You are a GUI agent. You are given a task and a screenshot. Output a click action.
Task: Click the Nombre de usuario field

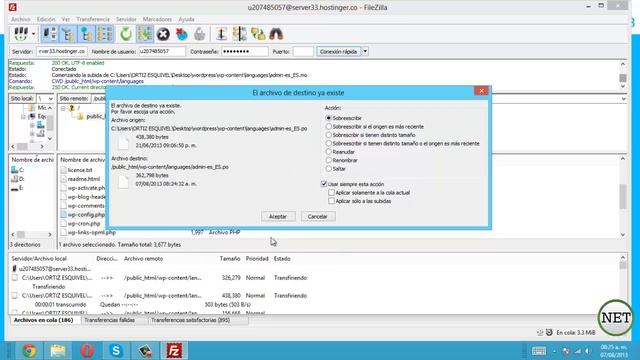pos(162,51)
